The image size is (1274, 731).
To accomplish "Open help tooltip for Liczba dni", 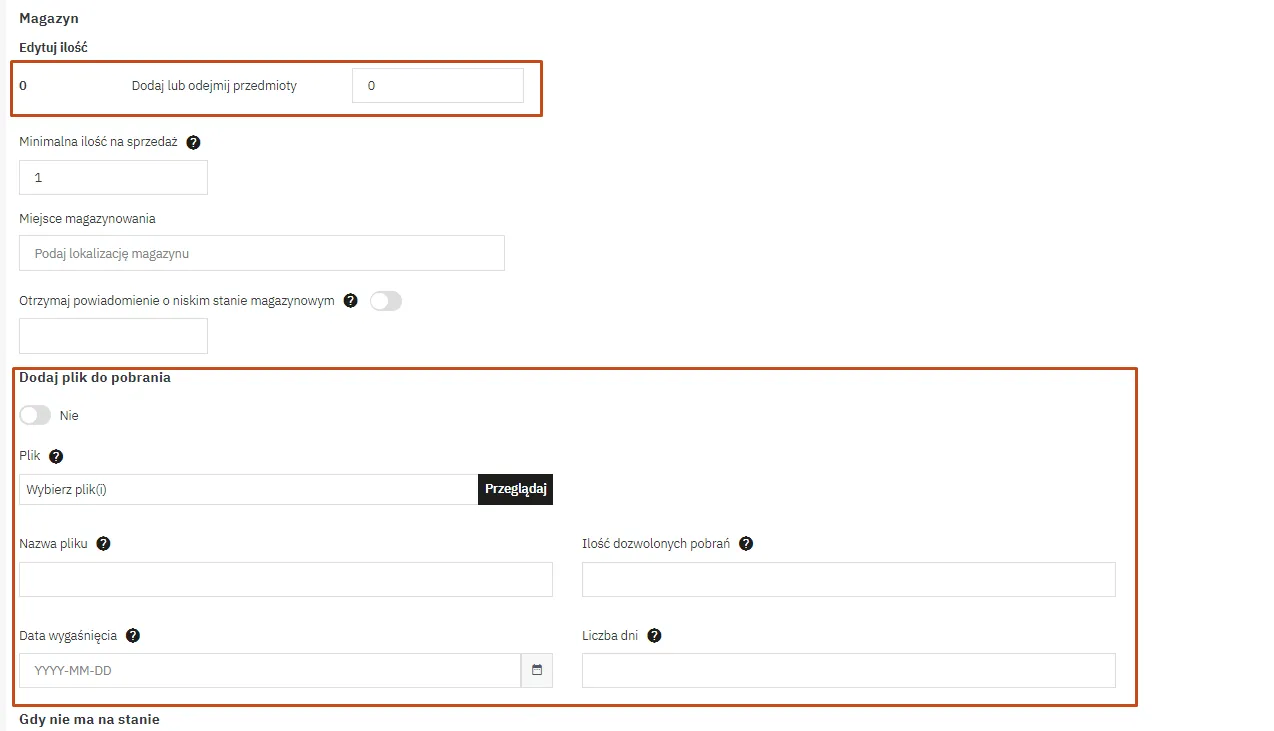I will coord(654,636).
